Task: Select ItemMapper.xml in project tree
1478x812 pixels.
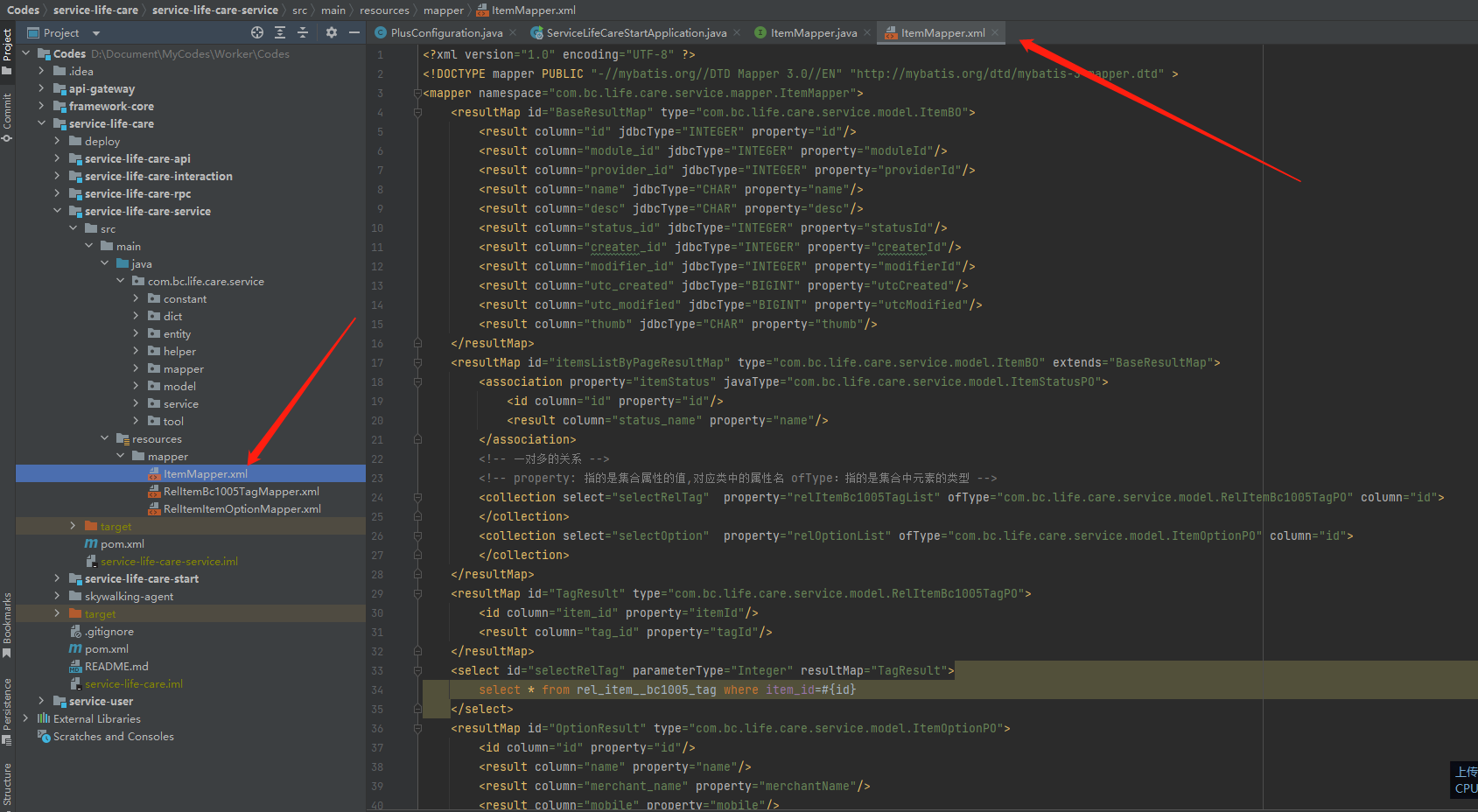Action: (206, 473)
